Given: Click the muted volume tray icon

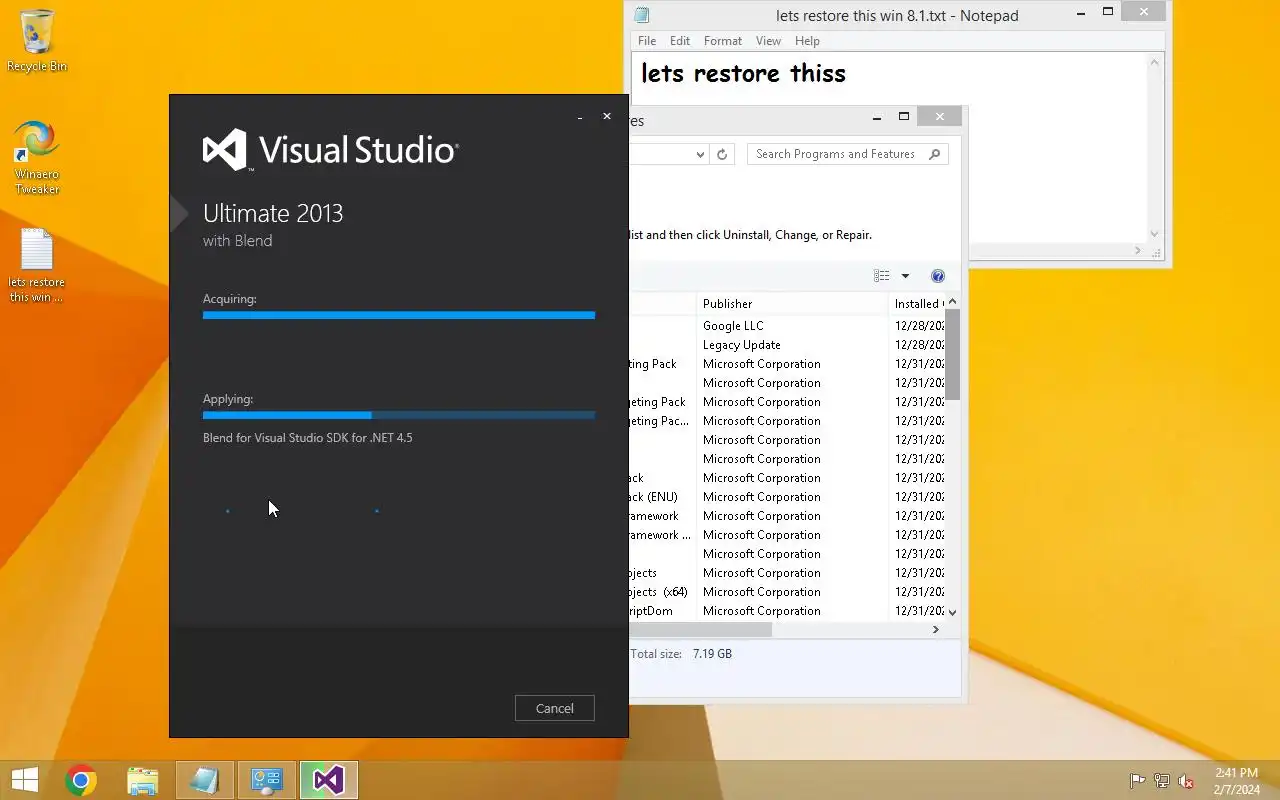Looking at the screenshot, I should click(x=1186, y=781).
